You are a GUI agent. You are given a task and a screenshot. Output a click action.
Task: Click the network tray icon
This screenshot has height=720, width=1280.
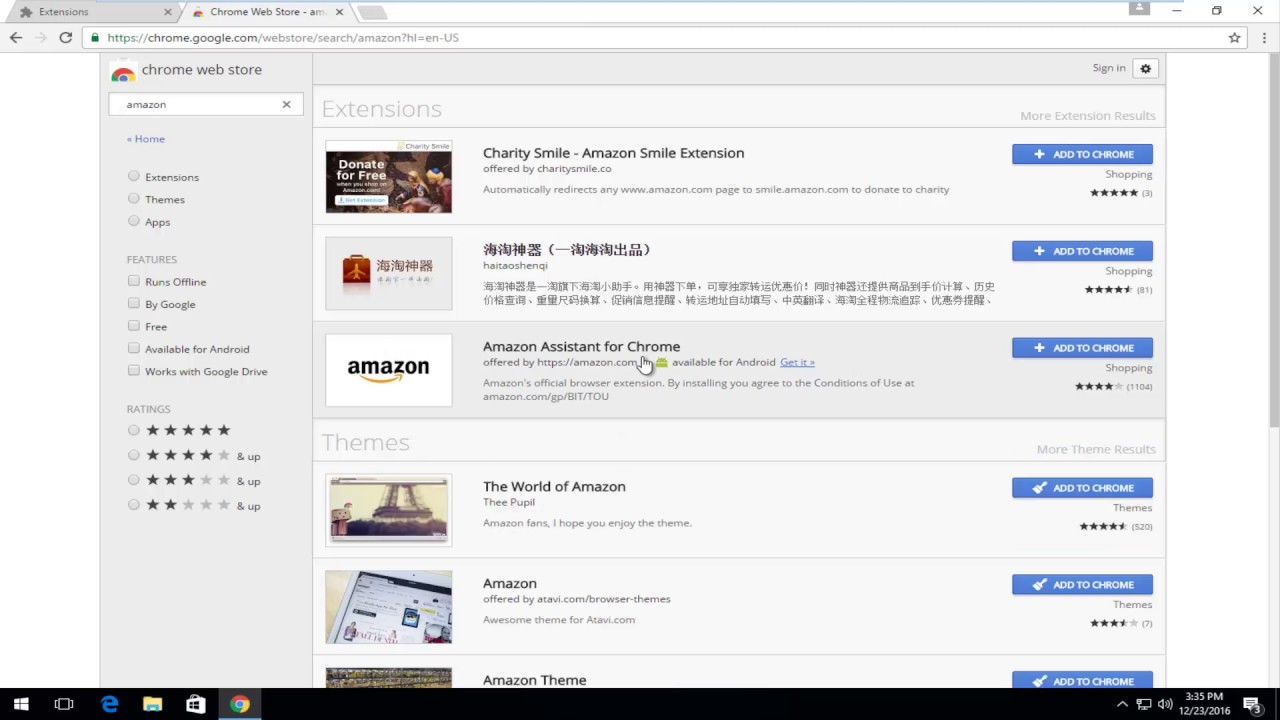pyautogui.click(x=1143, y=704)
